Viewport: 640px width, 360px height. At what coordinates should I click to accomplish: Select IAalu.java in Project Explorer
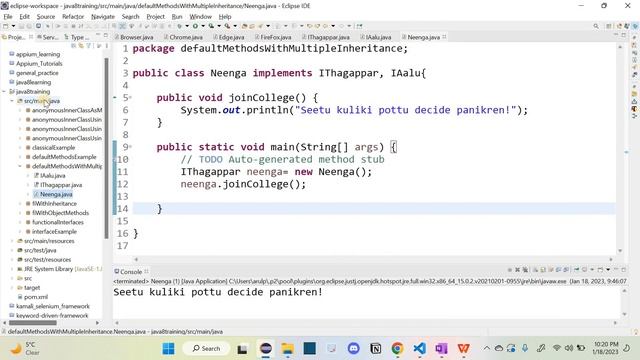[x=53, y=176]
